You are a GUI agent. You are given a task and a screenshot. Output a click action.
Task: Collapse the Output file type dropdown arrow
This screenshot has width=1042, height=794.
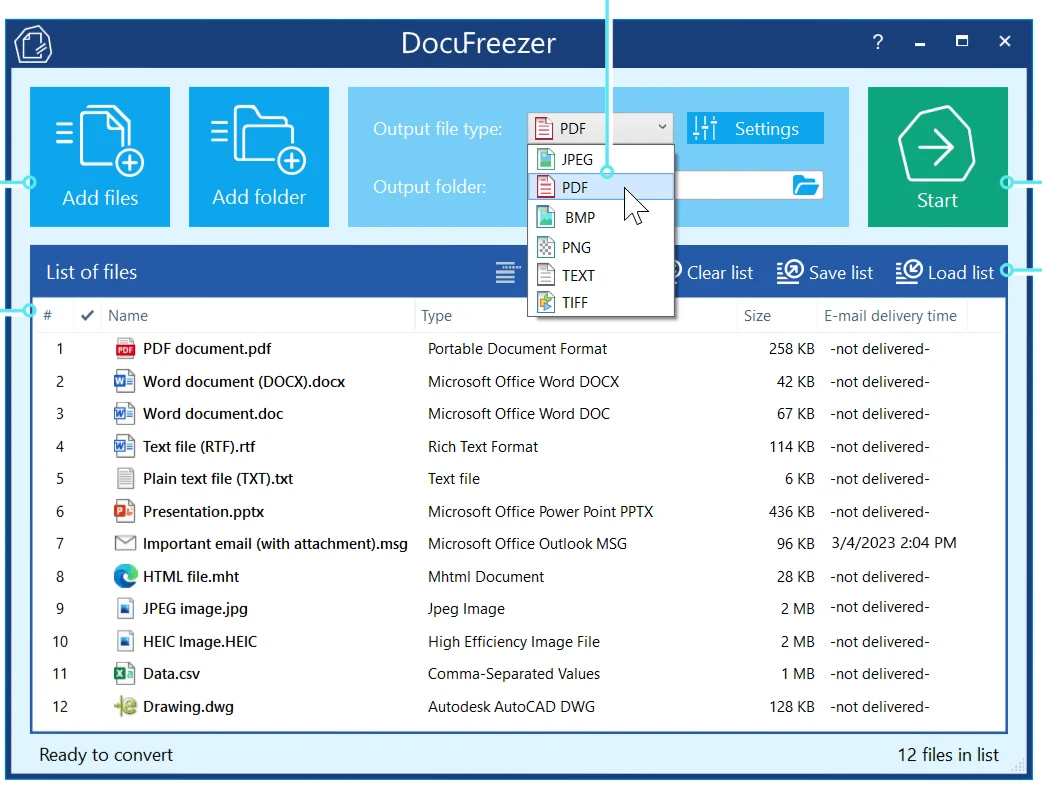point(662,127)
